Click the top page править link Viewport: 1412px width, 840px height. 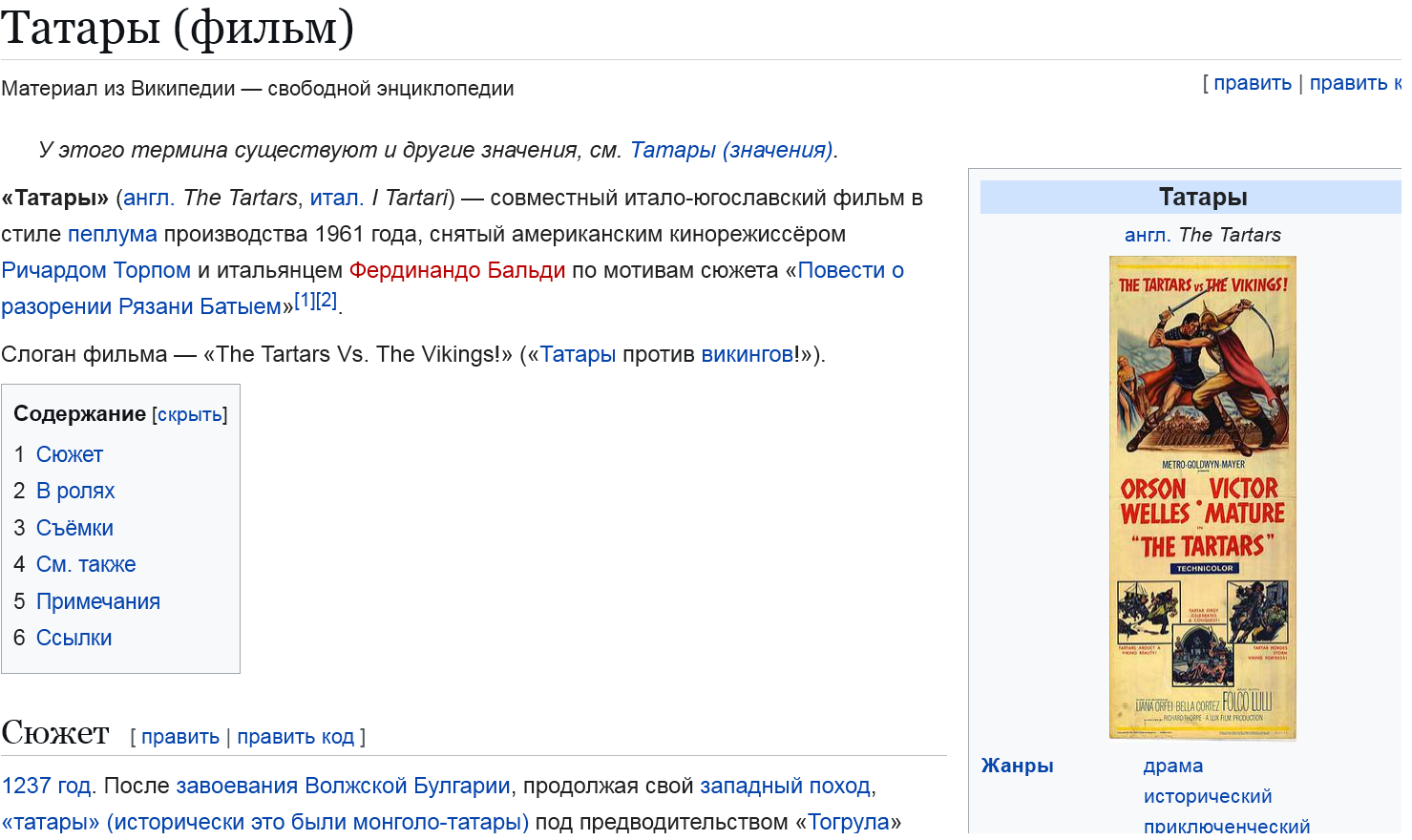(x=1253, y=83)
